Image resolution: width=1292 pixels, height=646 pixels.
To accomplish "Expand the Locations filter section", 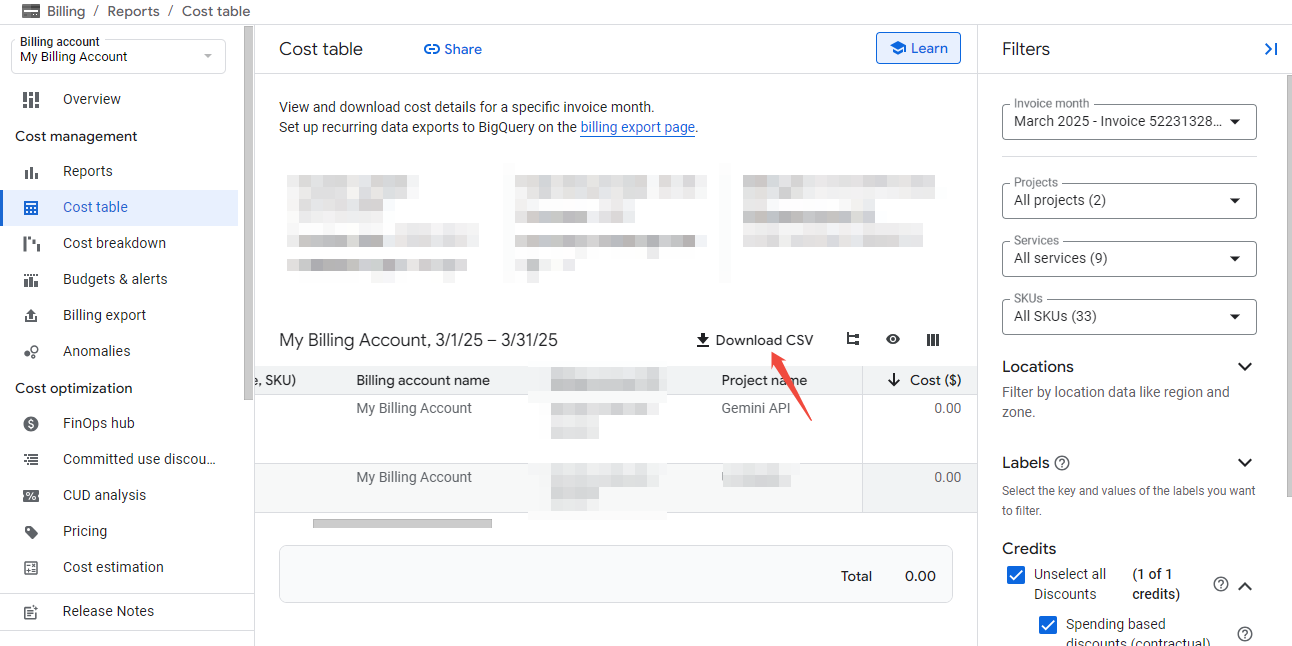I will click(x=1245, y=367).
